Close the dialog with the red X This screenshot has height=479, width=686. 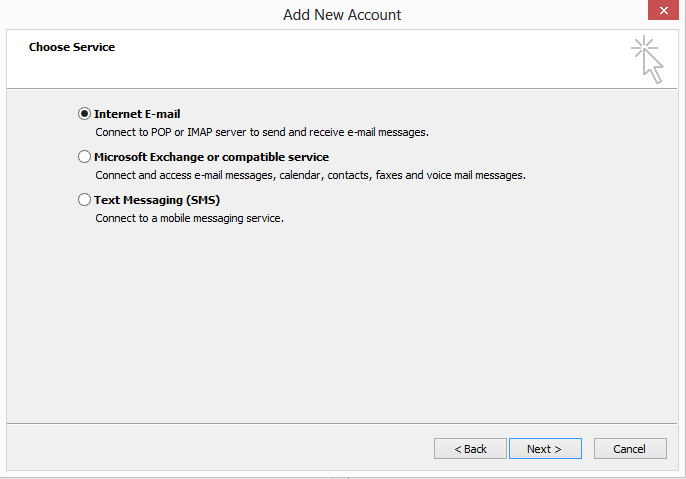(664, 10)
